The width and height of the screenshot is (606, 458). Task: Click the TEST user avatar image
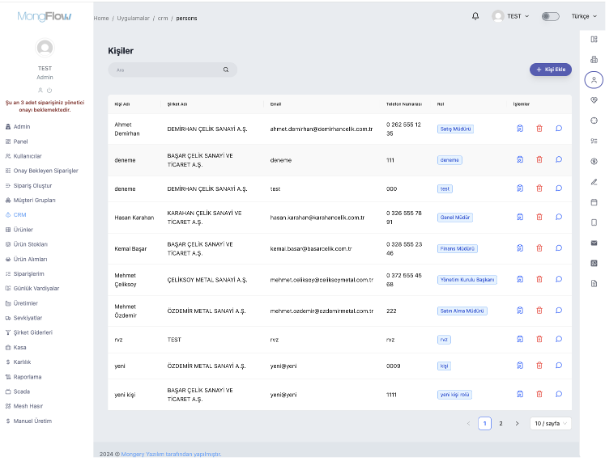[x=45, y=48]
